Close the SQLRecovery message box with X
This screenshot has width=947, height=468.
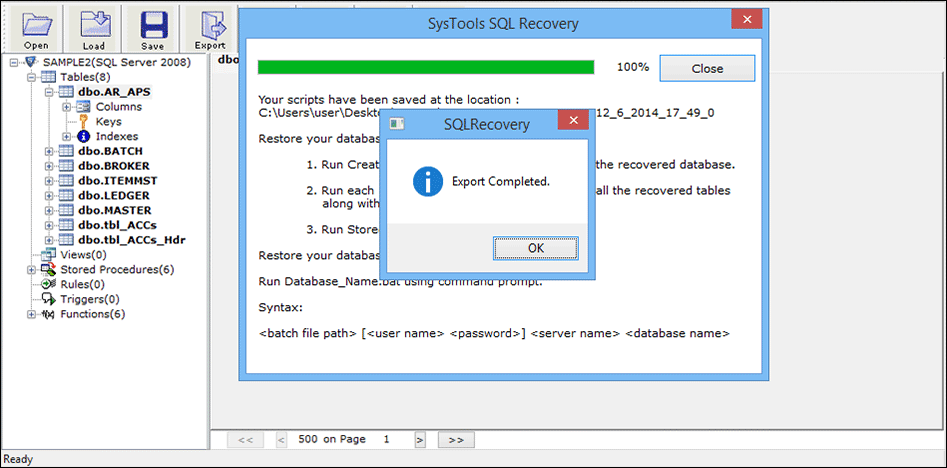pos(573,121)
